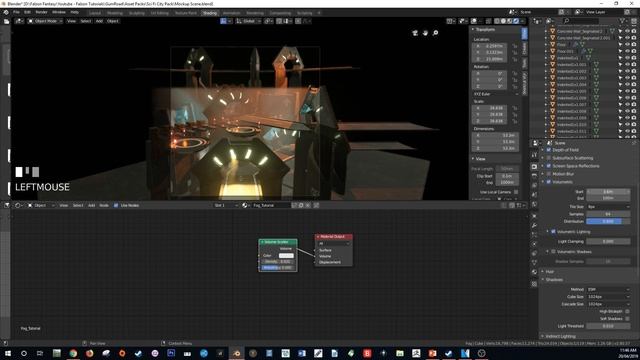Select rendered viewport shading mode
The image size is (640, 360).
516,21
